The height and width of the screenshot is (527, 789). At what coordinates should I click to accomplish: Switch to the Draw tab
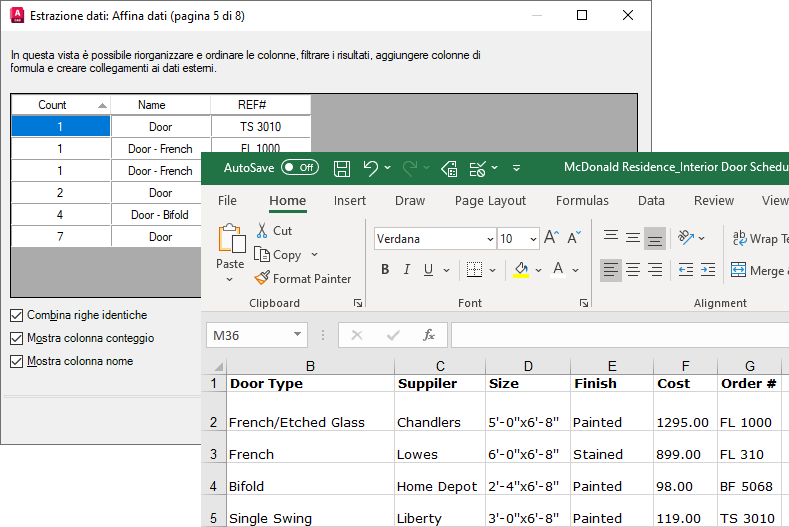[x=410, y=200]
